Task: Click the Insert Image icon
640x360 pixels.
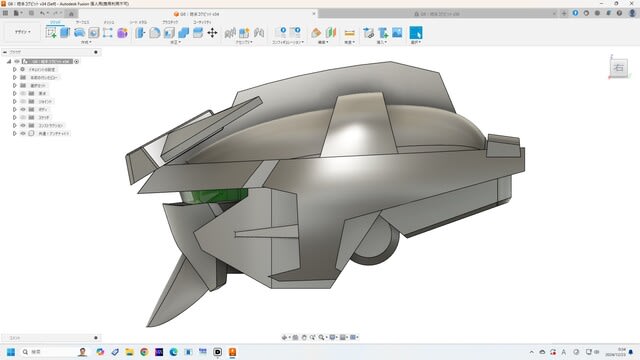Action: pos(397,33)
